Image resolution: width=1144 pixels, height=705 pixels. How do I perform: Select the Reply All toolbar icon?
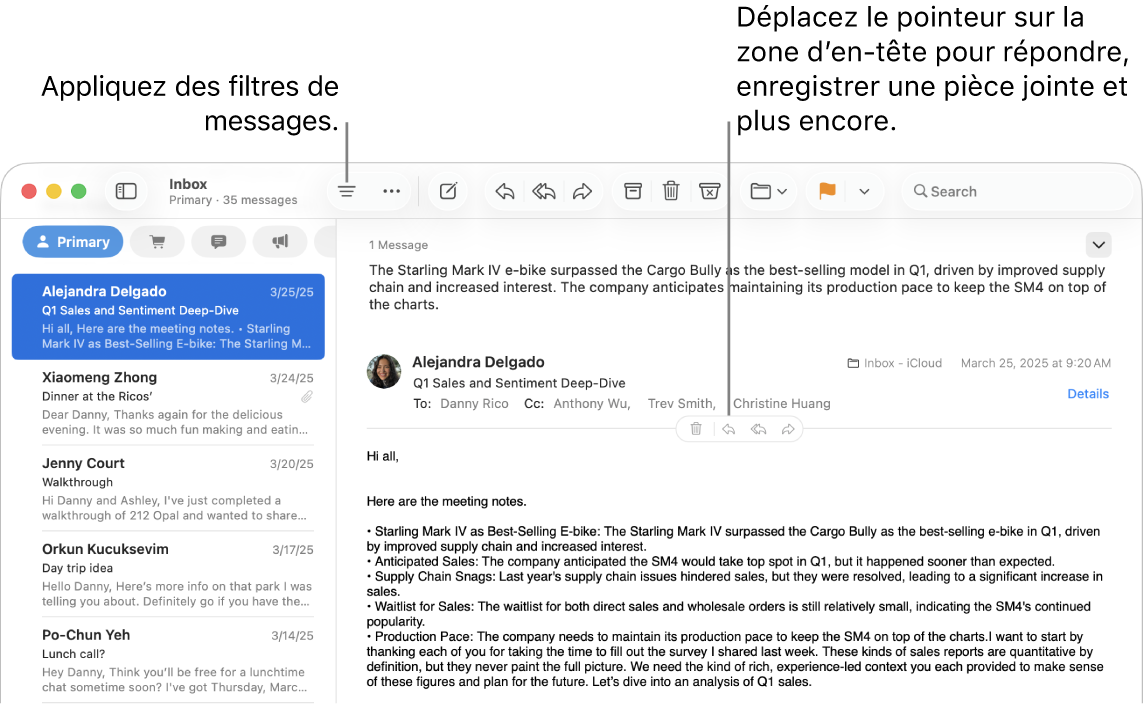click(544, 191)
